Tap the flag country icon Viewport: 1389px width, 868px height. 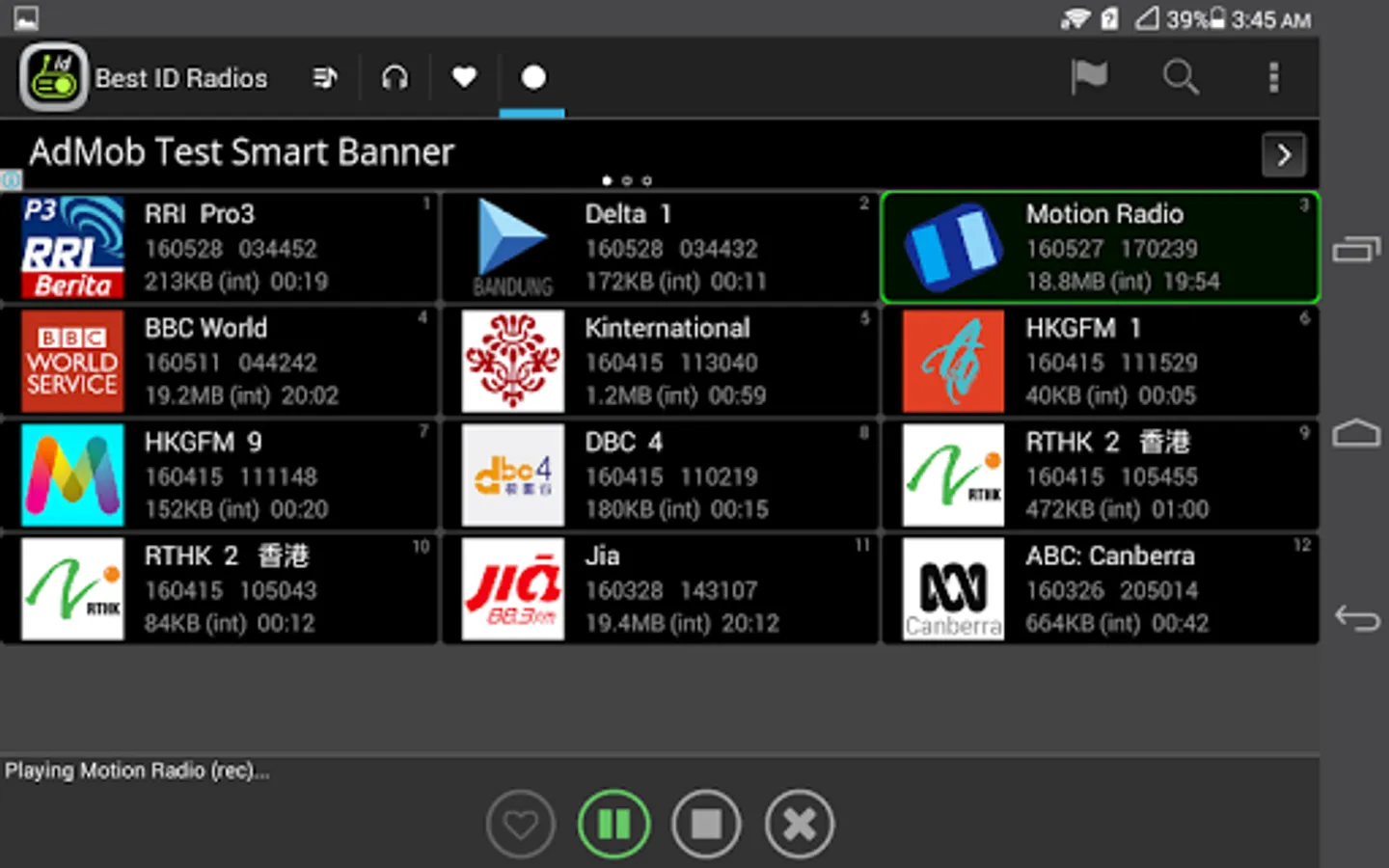[1089, 77]
